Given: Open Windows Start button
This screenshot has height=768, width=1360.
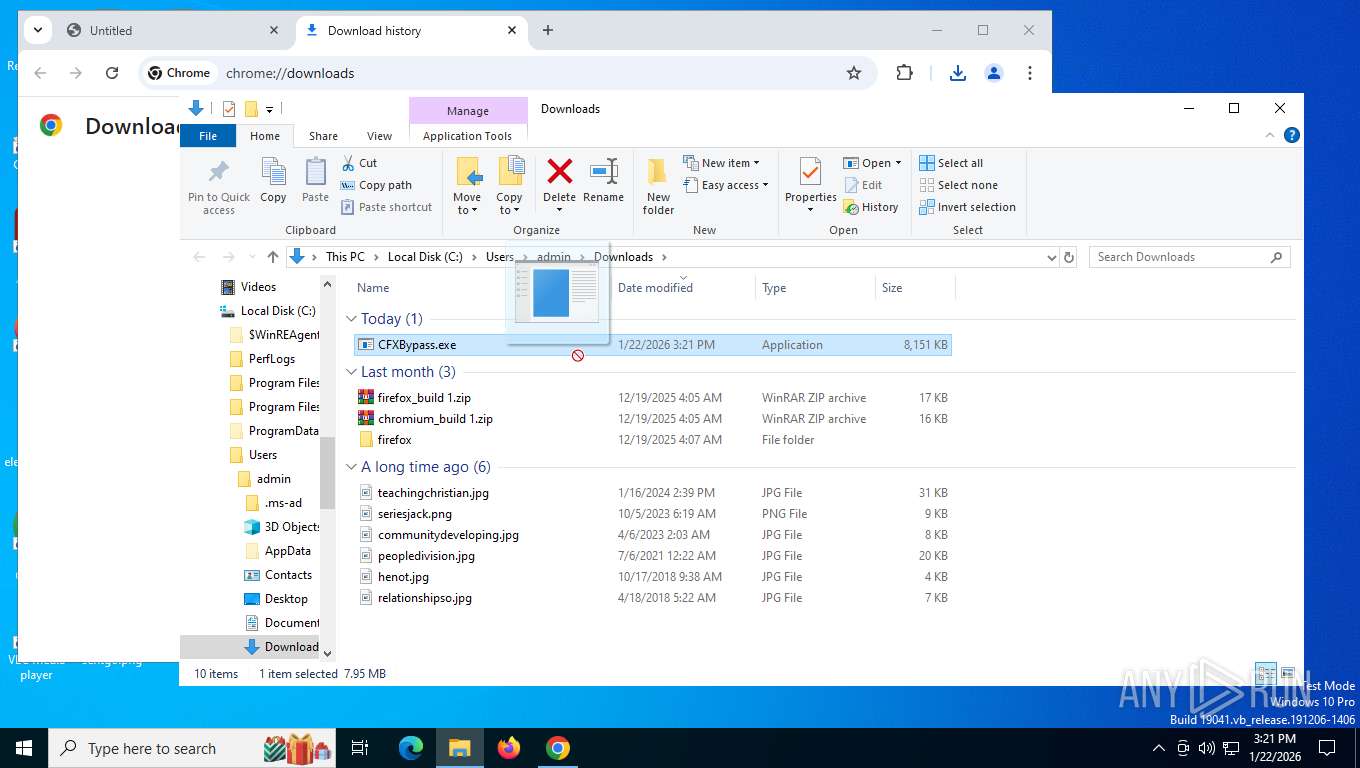Looking at the screenshot, I should pyautogui.click(x=24, y=748).
